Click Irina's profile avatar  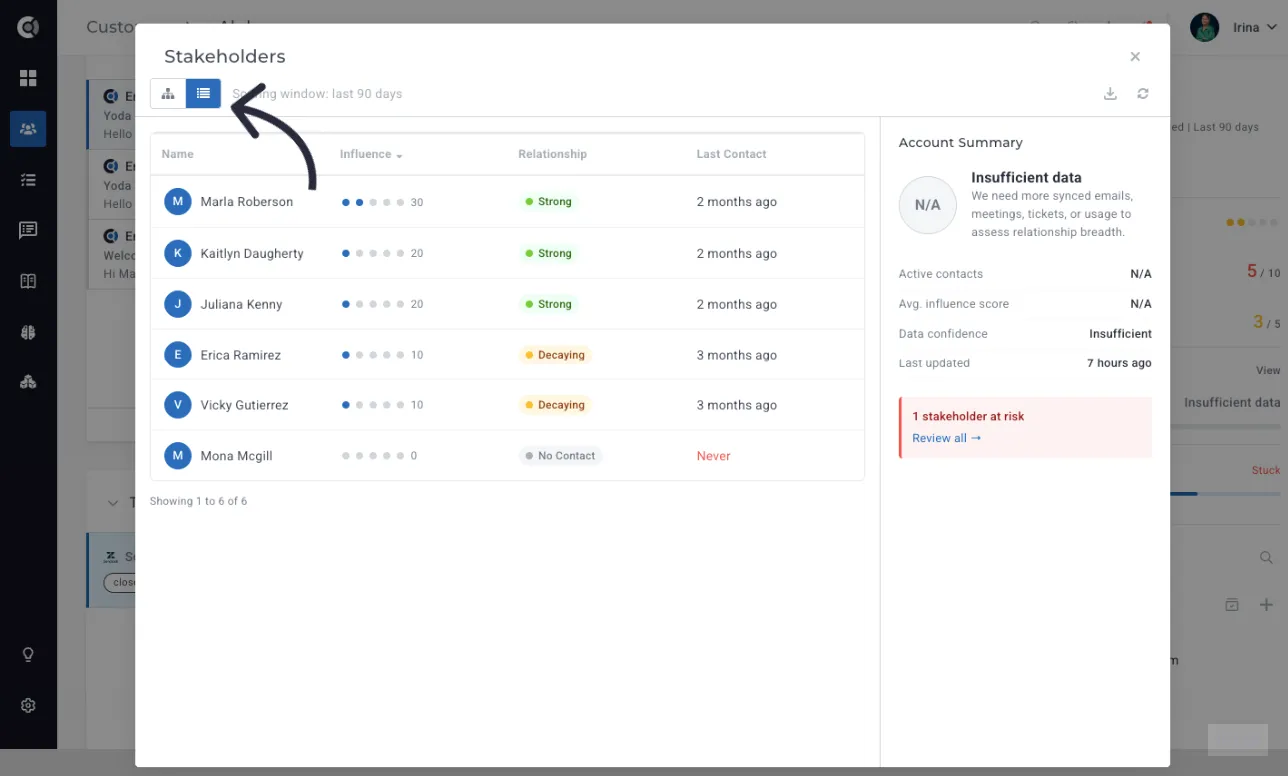[1204, 27]
